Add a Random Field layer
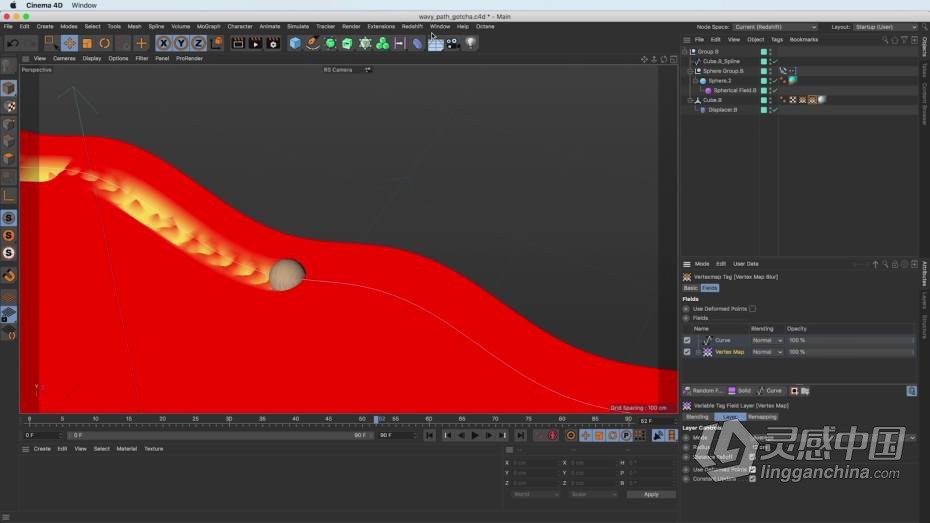Viewport: 930px width, 523px height. [x=703, y=391]
